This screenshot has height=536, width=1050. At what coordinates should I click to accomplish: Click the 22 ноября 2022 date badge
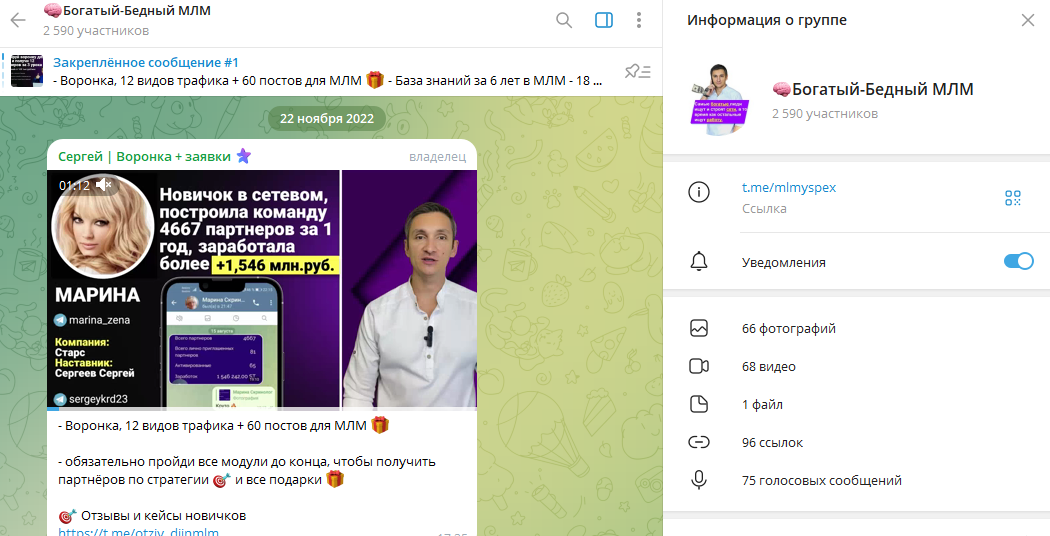327,119
